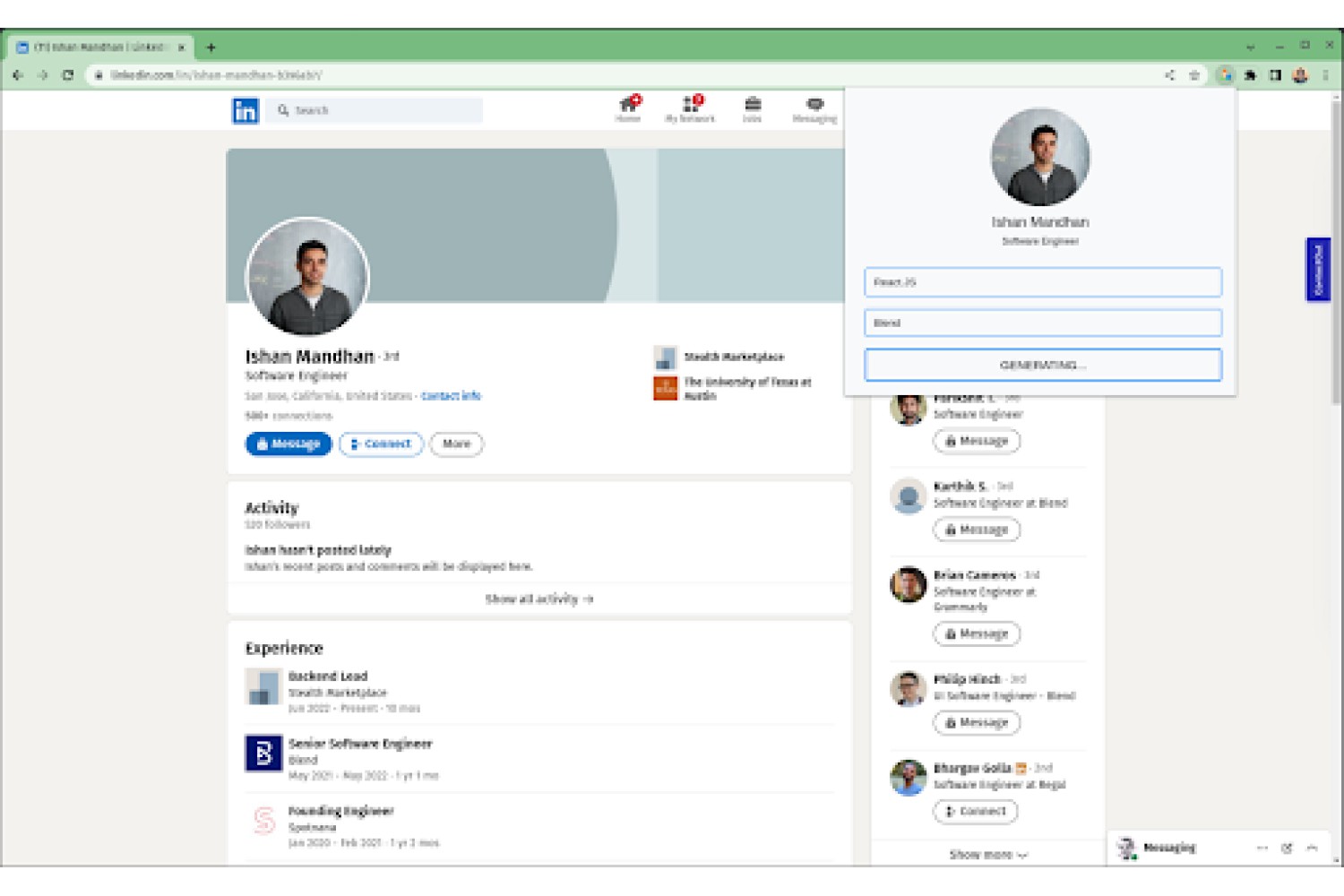1344x896 pixels.
Task: Open Philip Hinch profile photo
Action: tap(908, 688)
